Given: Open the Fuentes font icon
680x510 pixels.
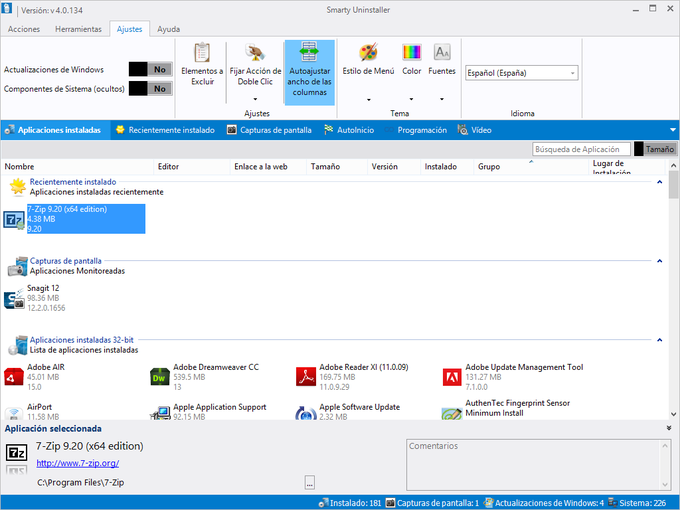Looking at the screenshot, I should coord(442,52).
